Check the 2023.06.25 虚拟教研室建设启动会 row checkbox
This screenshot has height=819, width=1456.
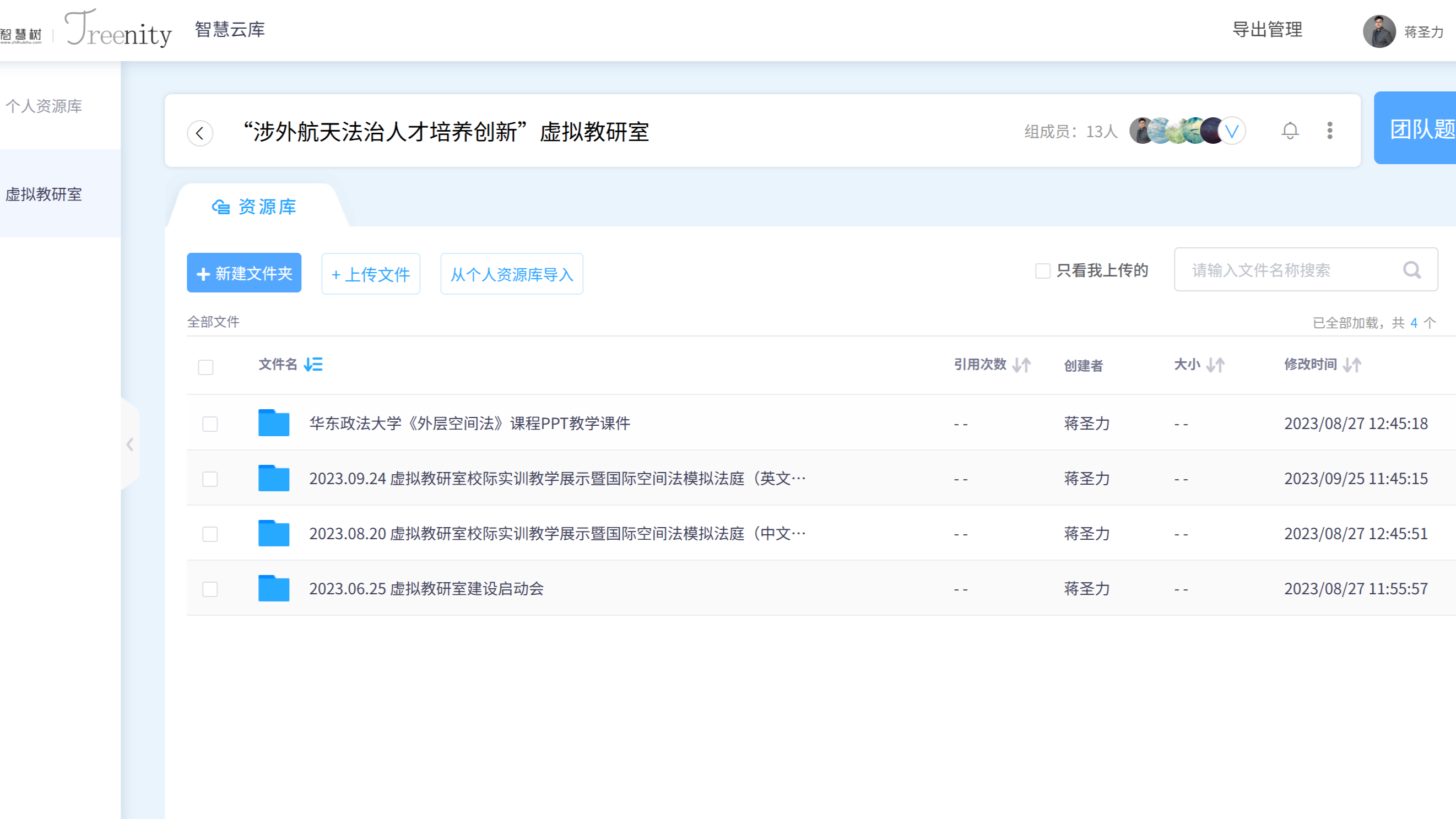point(210,588)
